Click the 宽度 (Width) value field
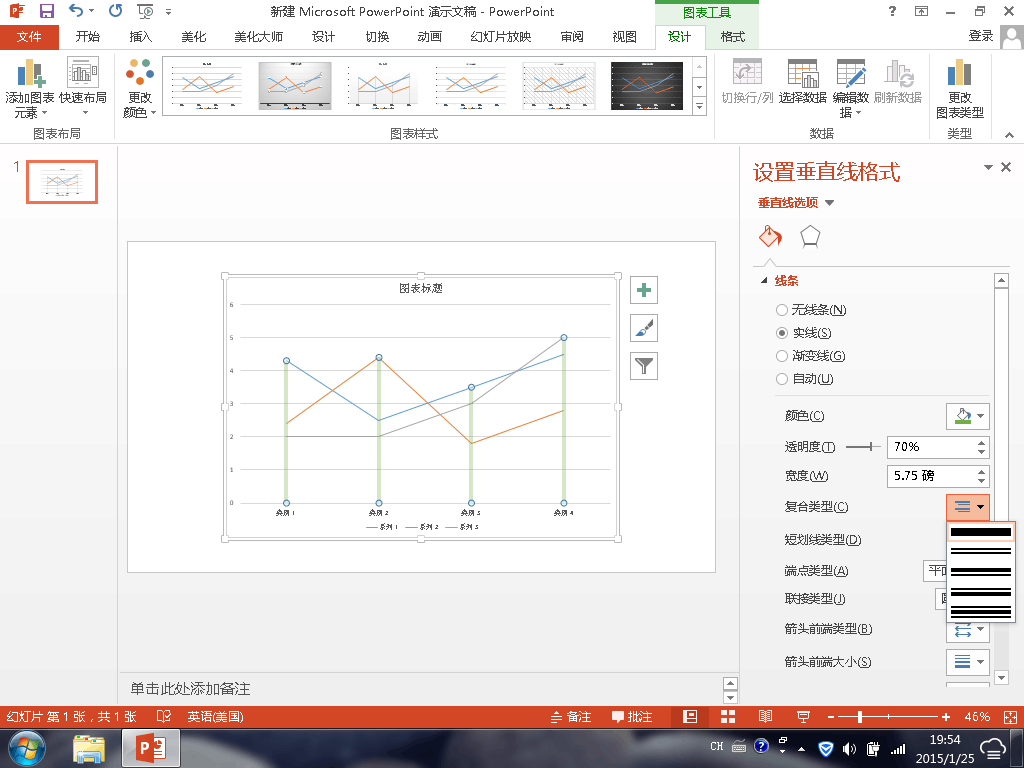 931,475
